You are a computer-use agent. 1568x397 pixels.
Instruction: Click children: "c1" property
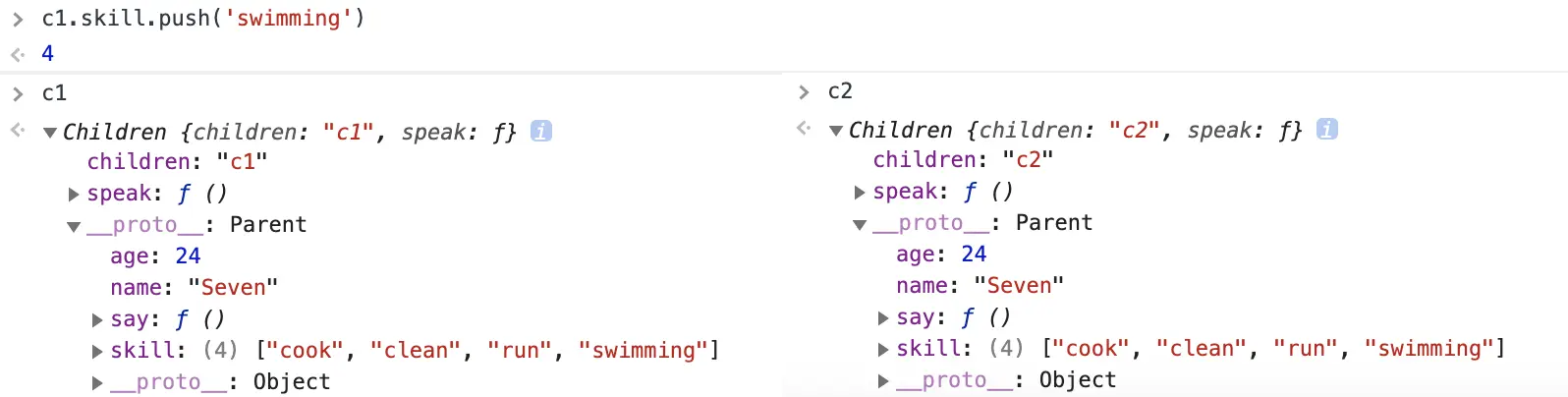click(x=177, y=162)
